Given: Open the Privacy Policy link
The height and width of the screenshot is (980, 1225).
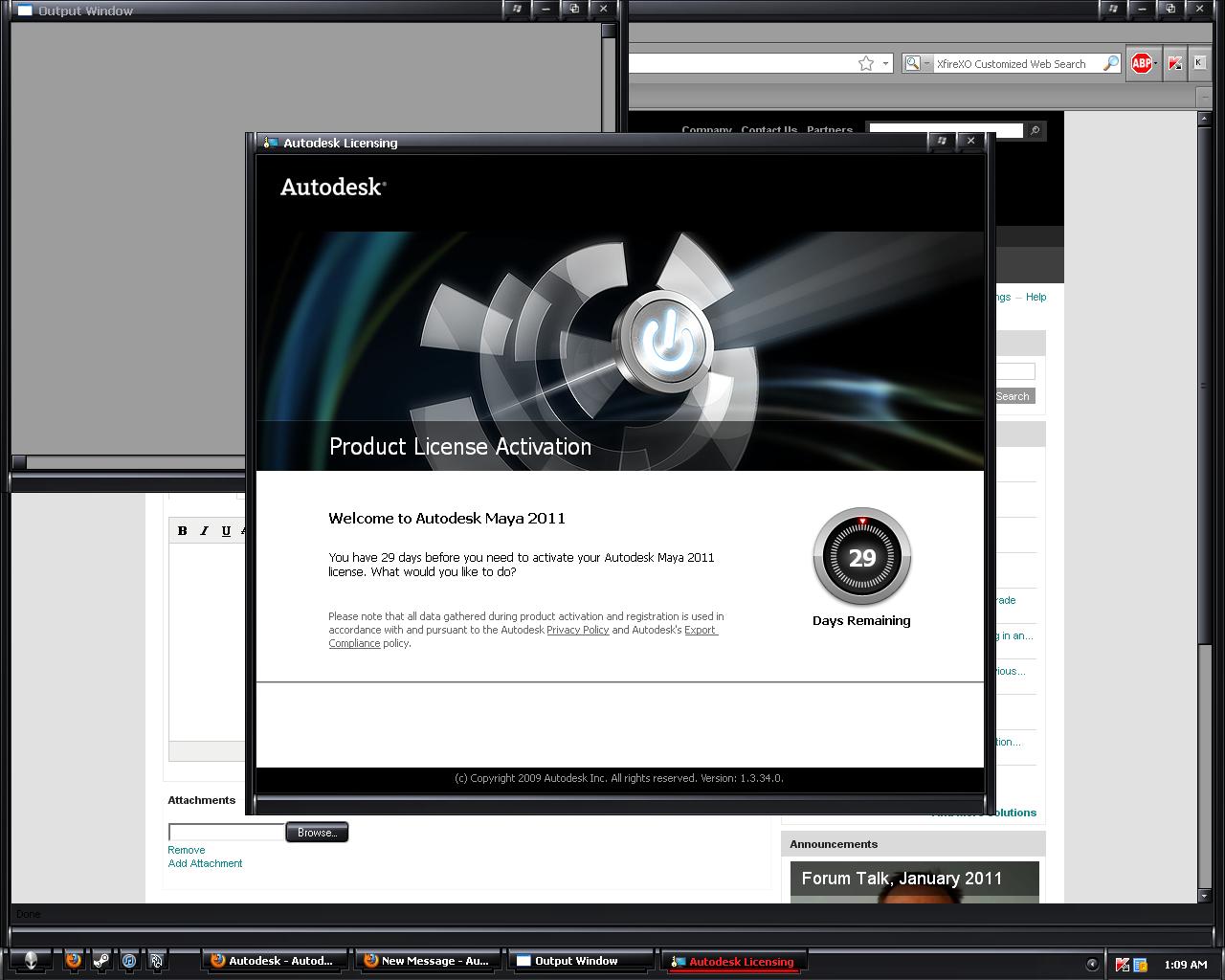Looking at the screenshot, I should tap(577, 630).
